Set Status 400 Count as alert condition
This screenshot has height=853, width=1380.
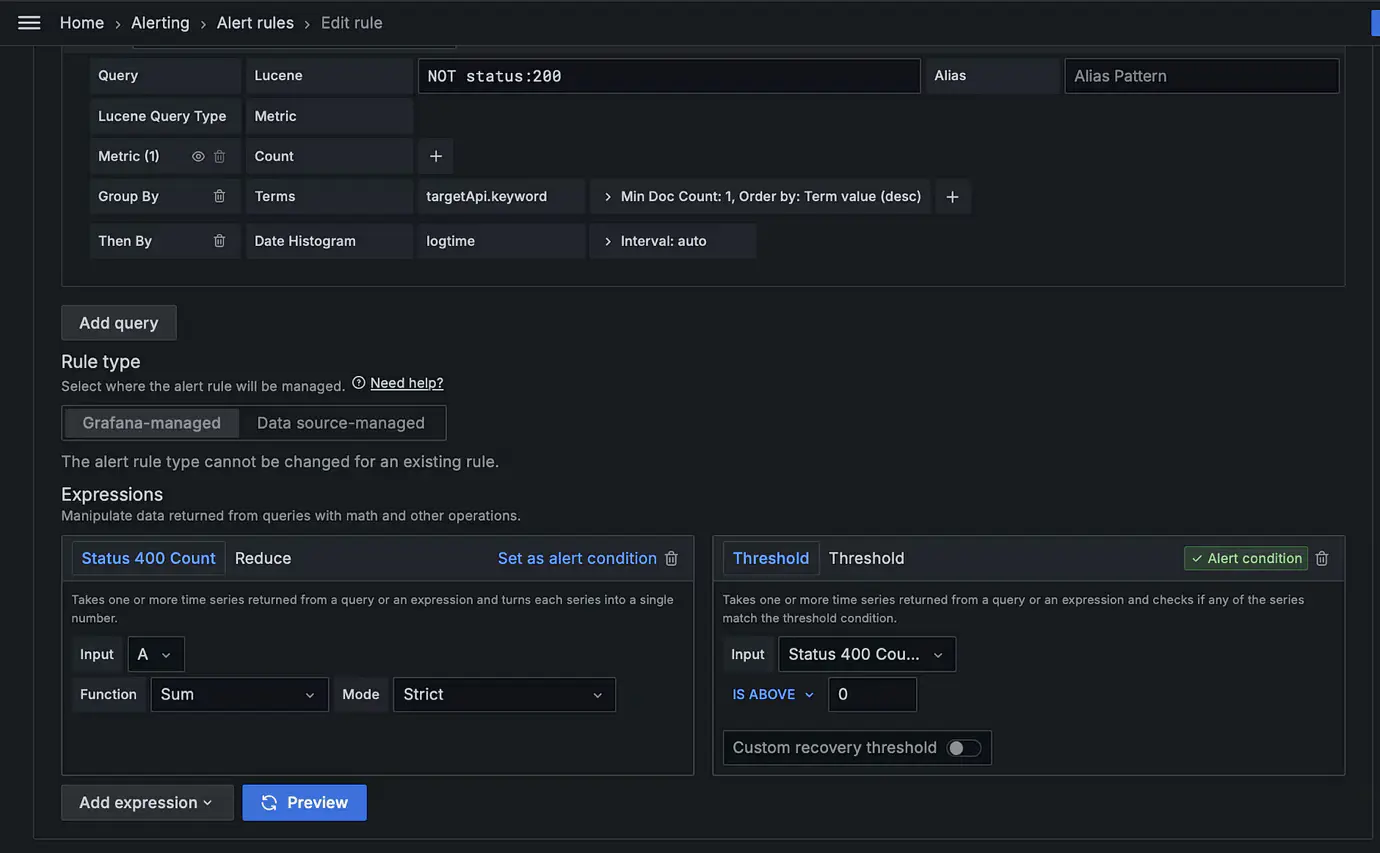point(577,558)
